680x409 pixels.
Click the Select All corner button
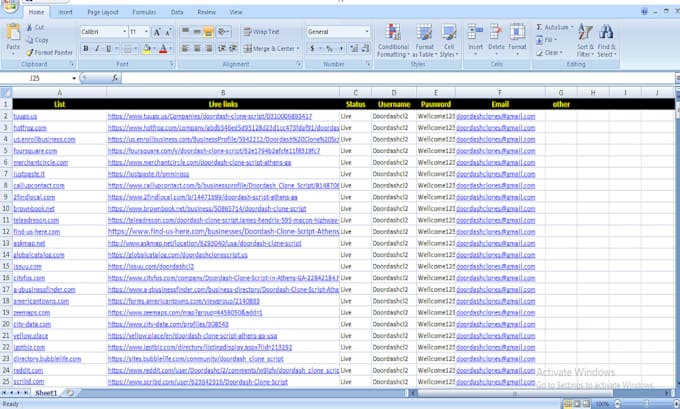6,92
